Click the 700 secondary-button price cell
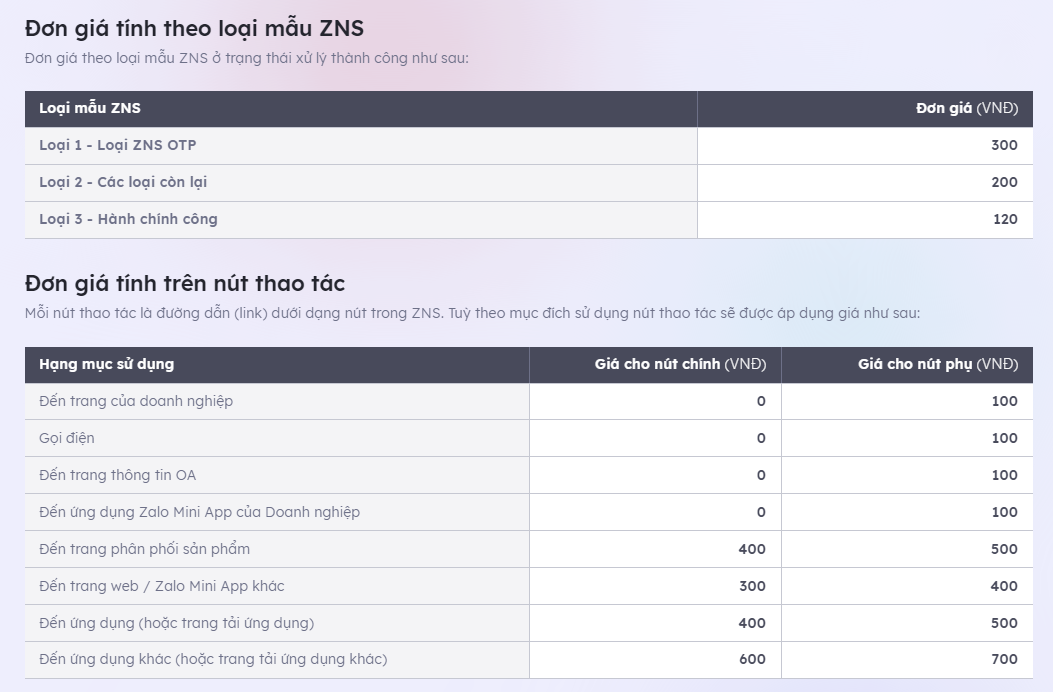 coord(1004,659)
